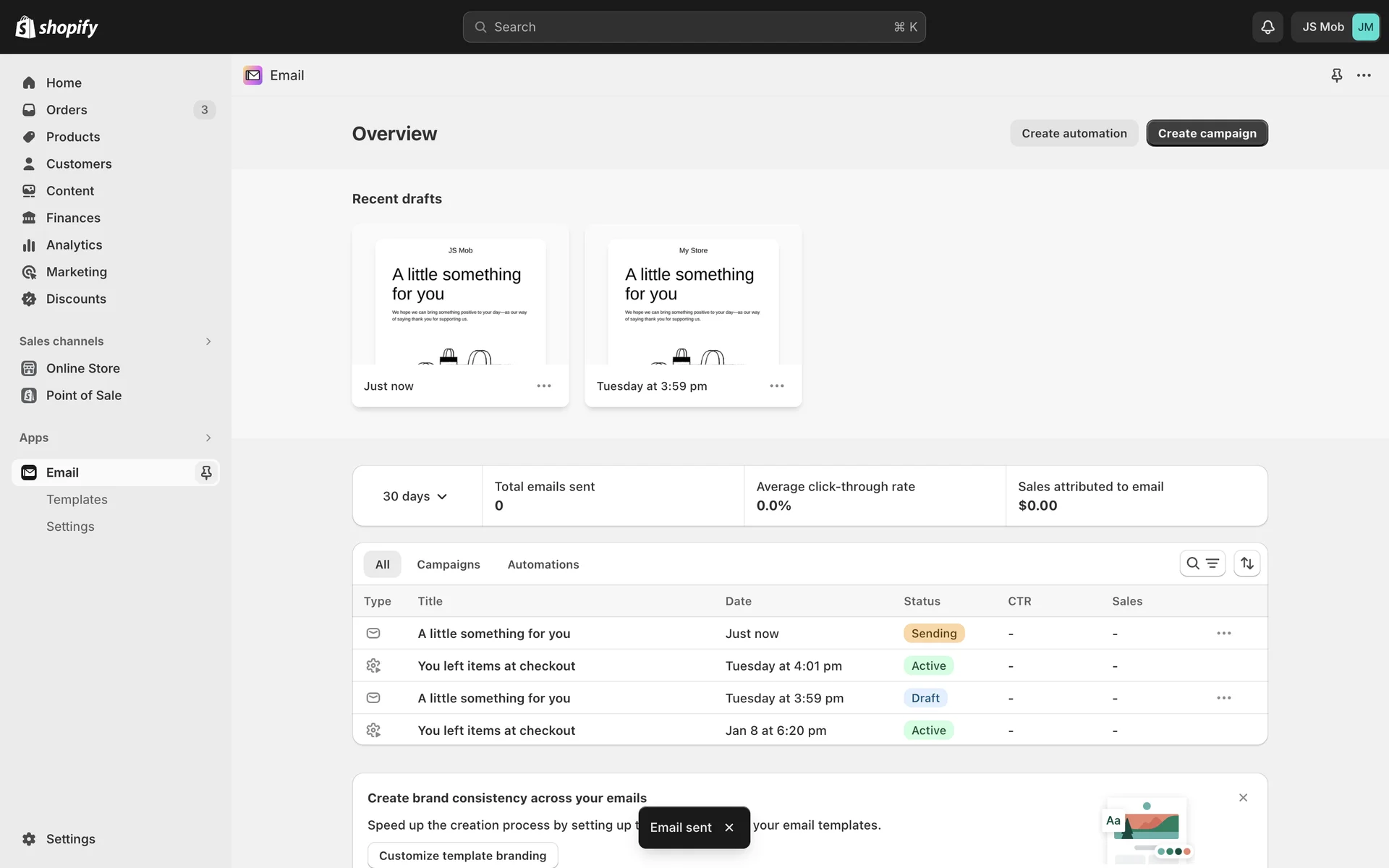
Task: Switch to the Automations tab
Action: coord(543,564)
